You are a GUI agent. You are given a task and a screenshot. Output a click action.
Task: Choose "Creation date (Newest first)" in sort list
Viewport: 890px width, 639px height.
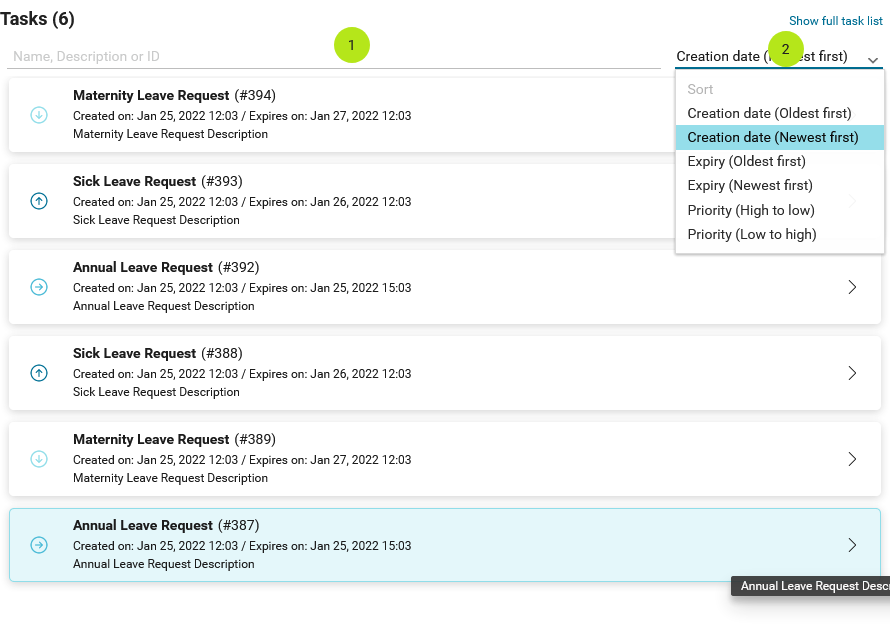[772, 137]
